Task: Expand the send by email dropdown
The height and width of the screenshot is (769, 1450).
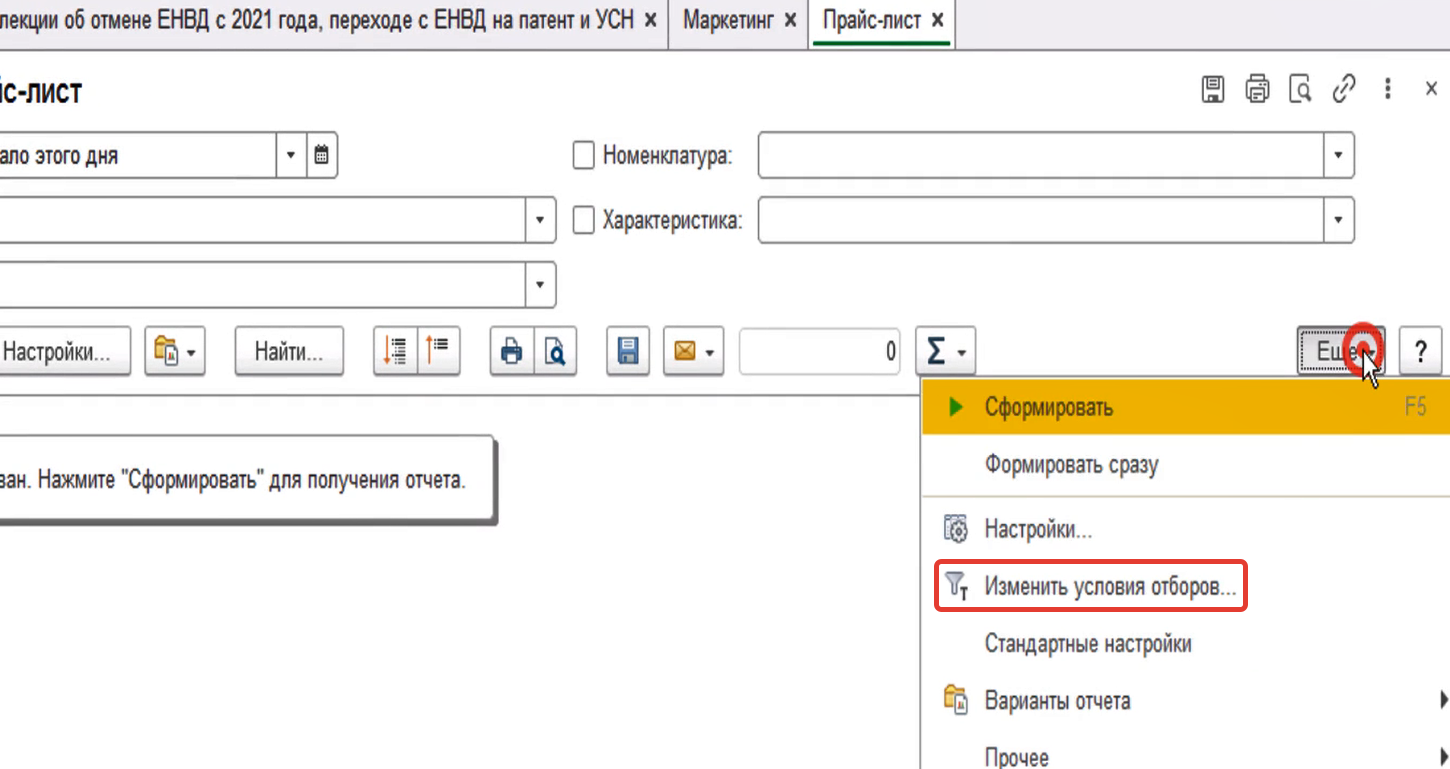Action: 693,351
